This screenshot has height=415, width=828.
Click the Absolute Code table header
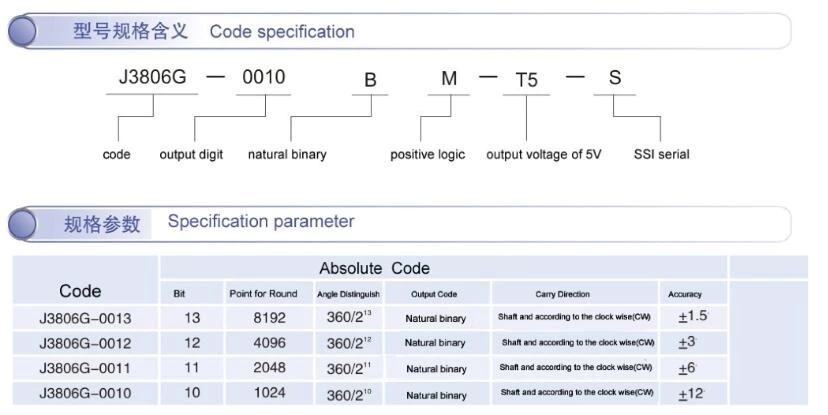pyautogui.click(x=374, y=268)
